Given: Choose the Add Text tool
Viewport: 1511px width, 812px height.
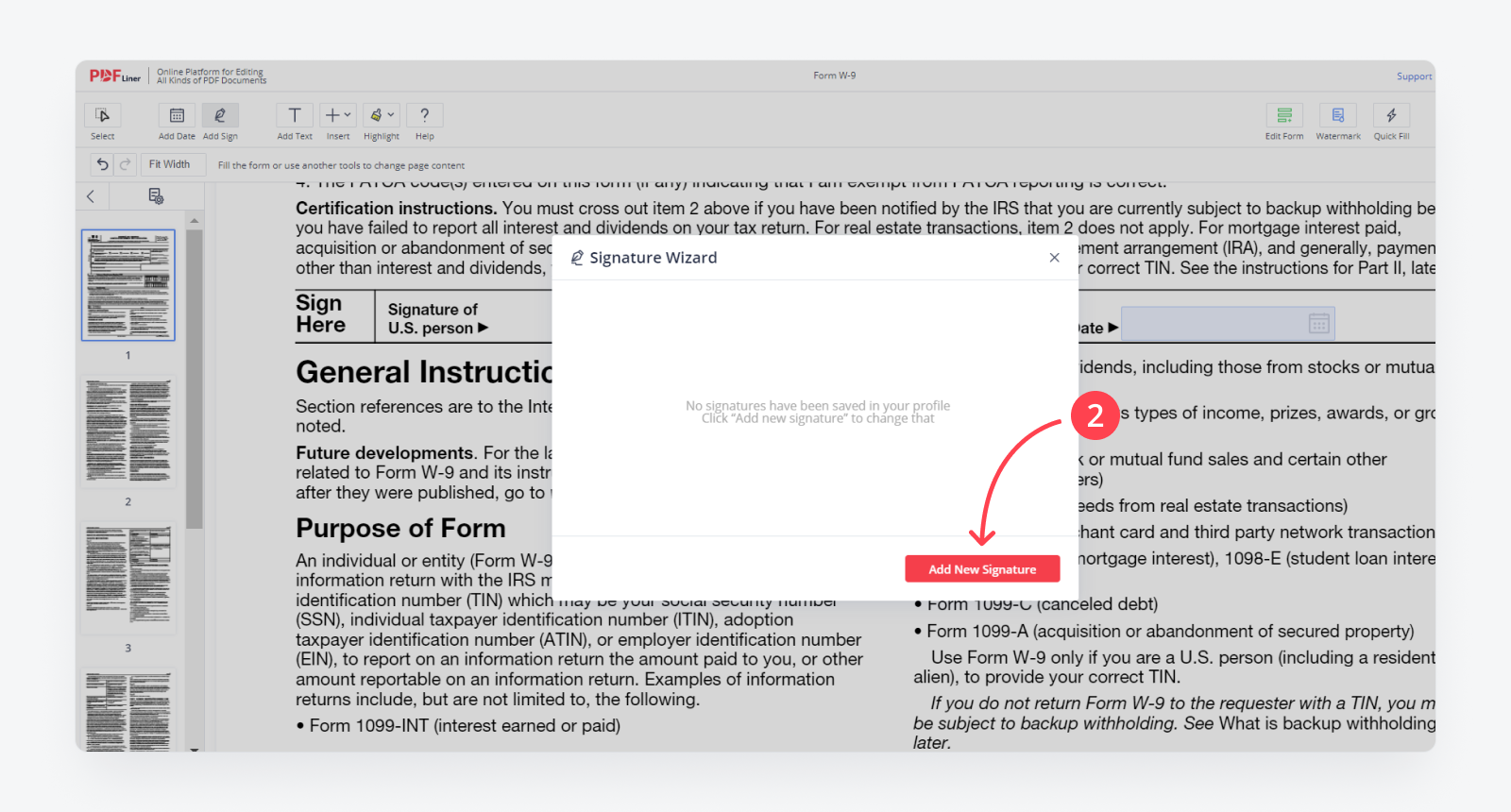Looking at the screenshot, I should tap(295, 115).
